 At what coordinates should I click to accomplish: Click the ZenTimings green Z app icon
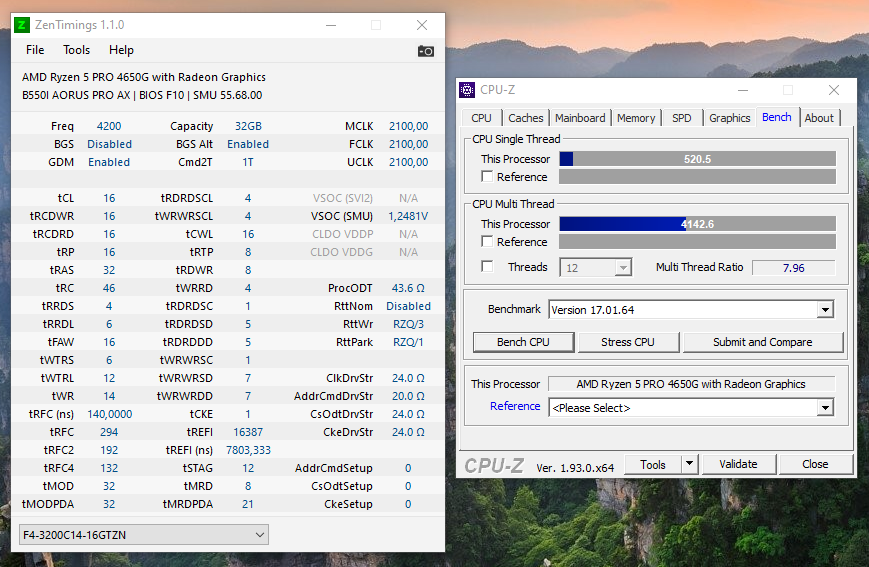pos(22,25)
